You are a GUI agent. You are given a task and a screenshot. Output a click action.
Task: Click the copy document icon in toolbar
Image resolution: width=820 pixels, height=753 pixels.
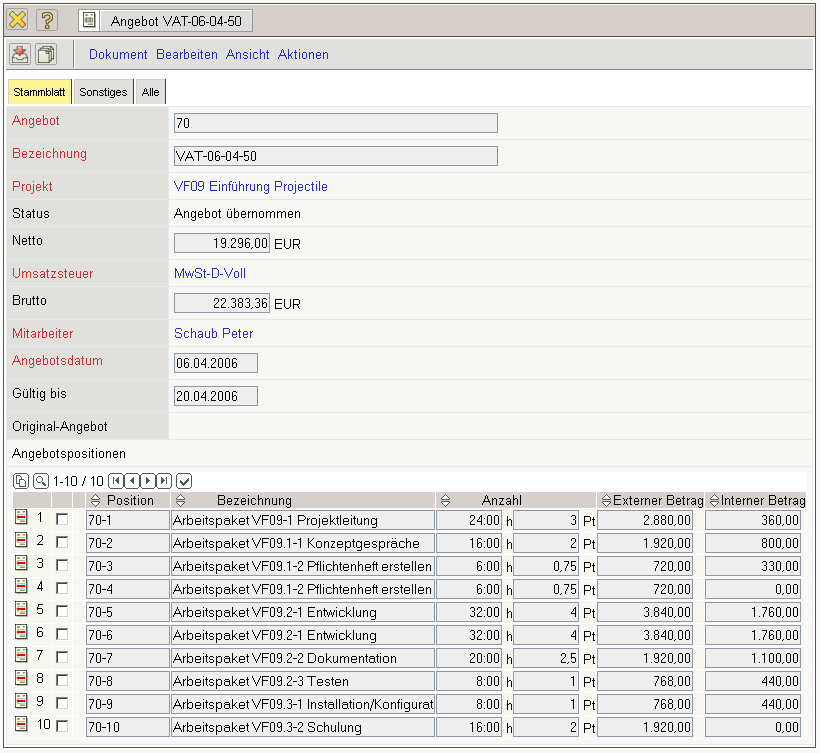pyautogui.click(x=46, y=54)
